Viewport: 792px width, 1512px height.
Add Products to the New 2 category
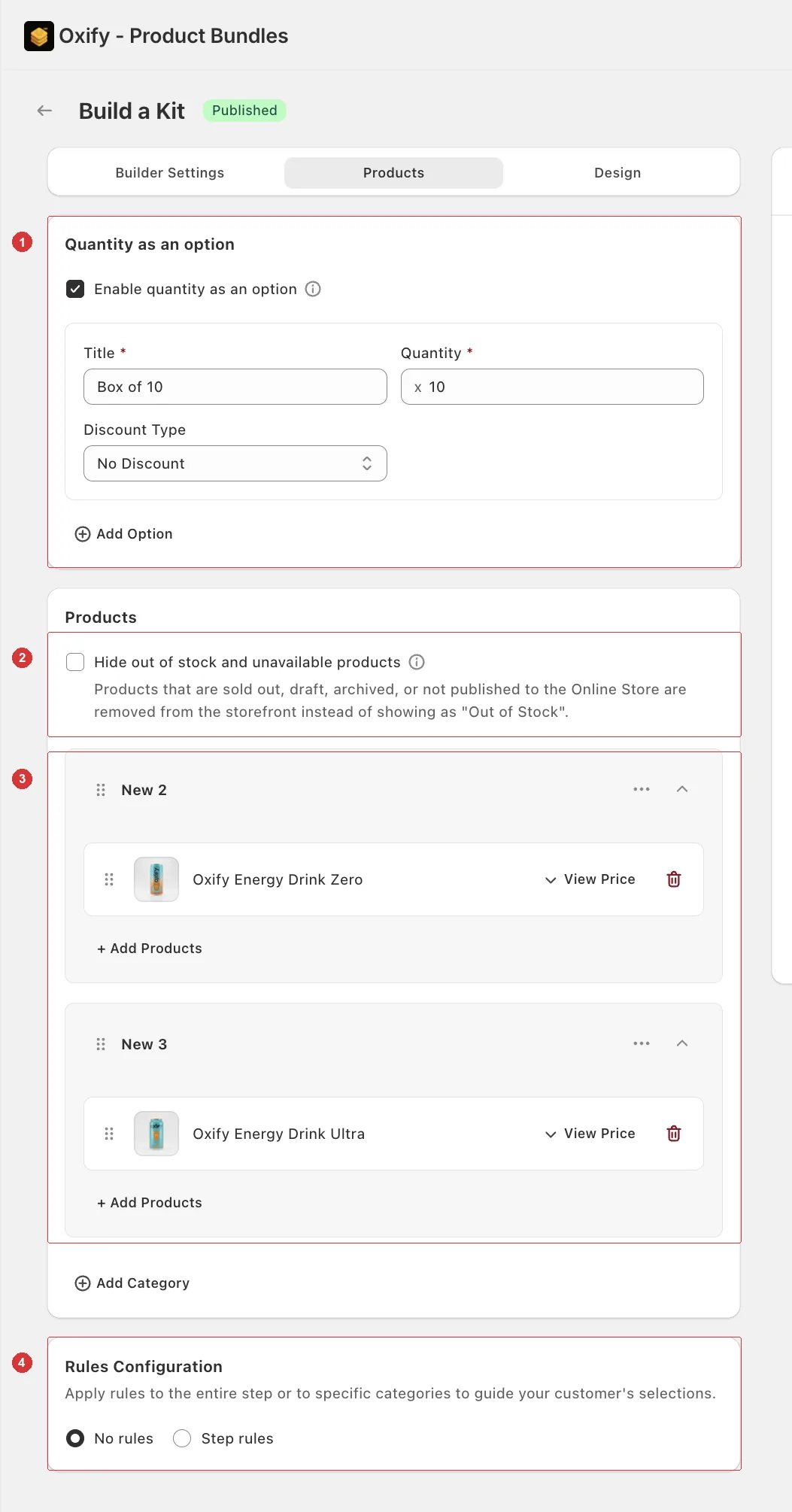tap(150, 949)
